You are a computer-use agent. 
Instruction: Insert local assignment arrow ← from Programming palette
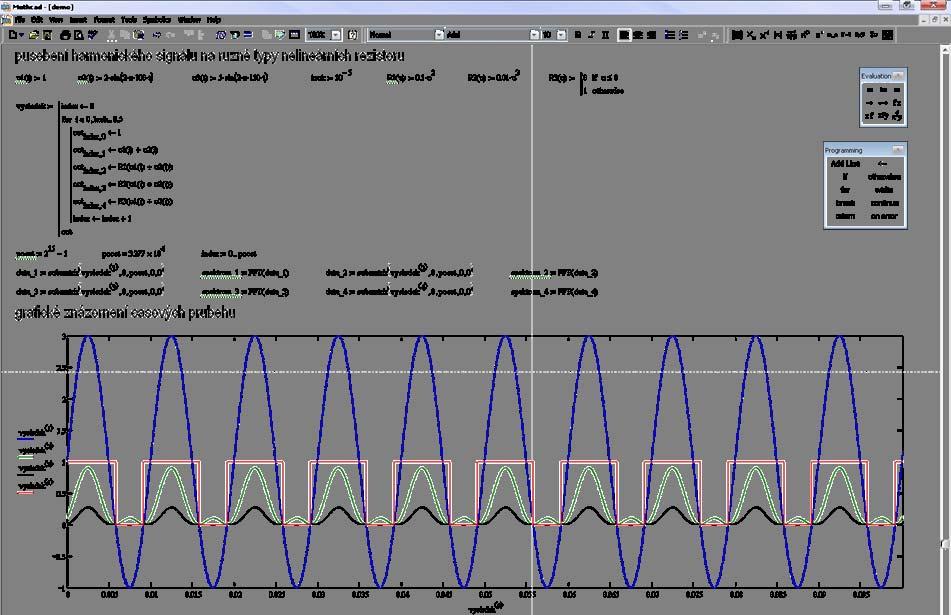(x=883, y=164)
